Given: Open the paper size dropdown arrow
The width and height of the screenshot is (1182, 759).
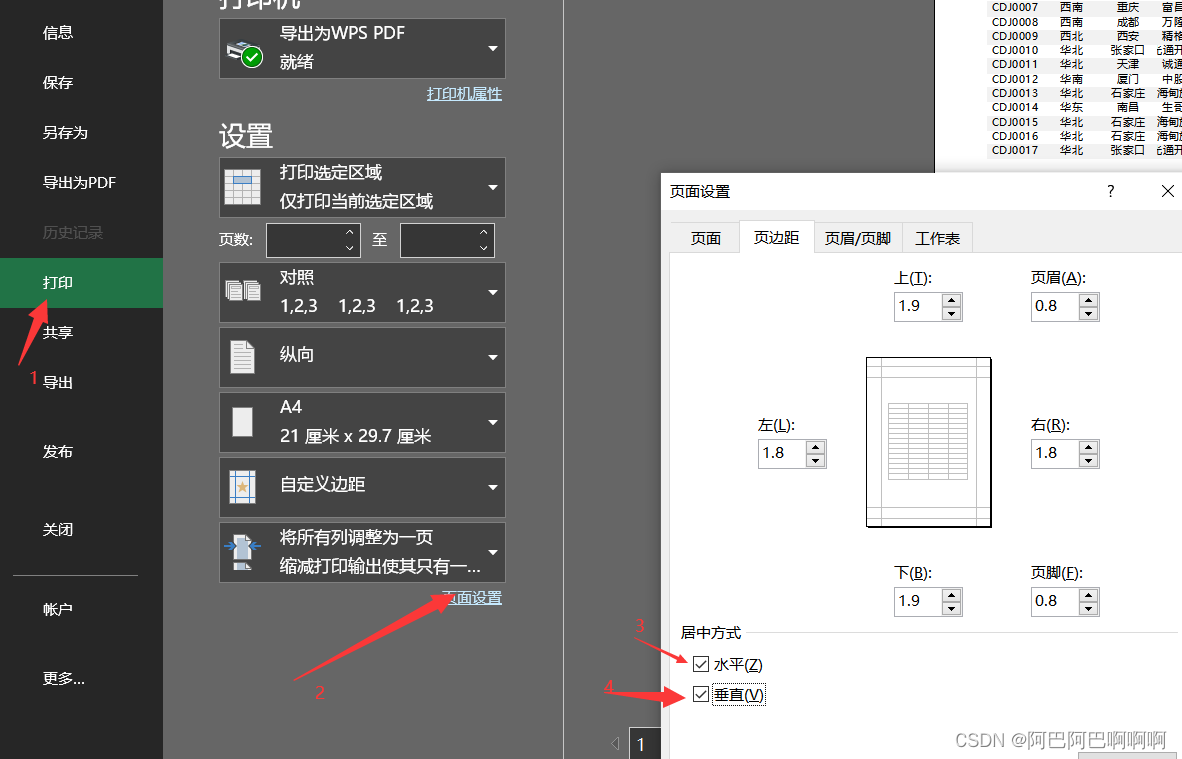Looking at the screenshot, I should [491, 422].
